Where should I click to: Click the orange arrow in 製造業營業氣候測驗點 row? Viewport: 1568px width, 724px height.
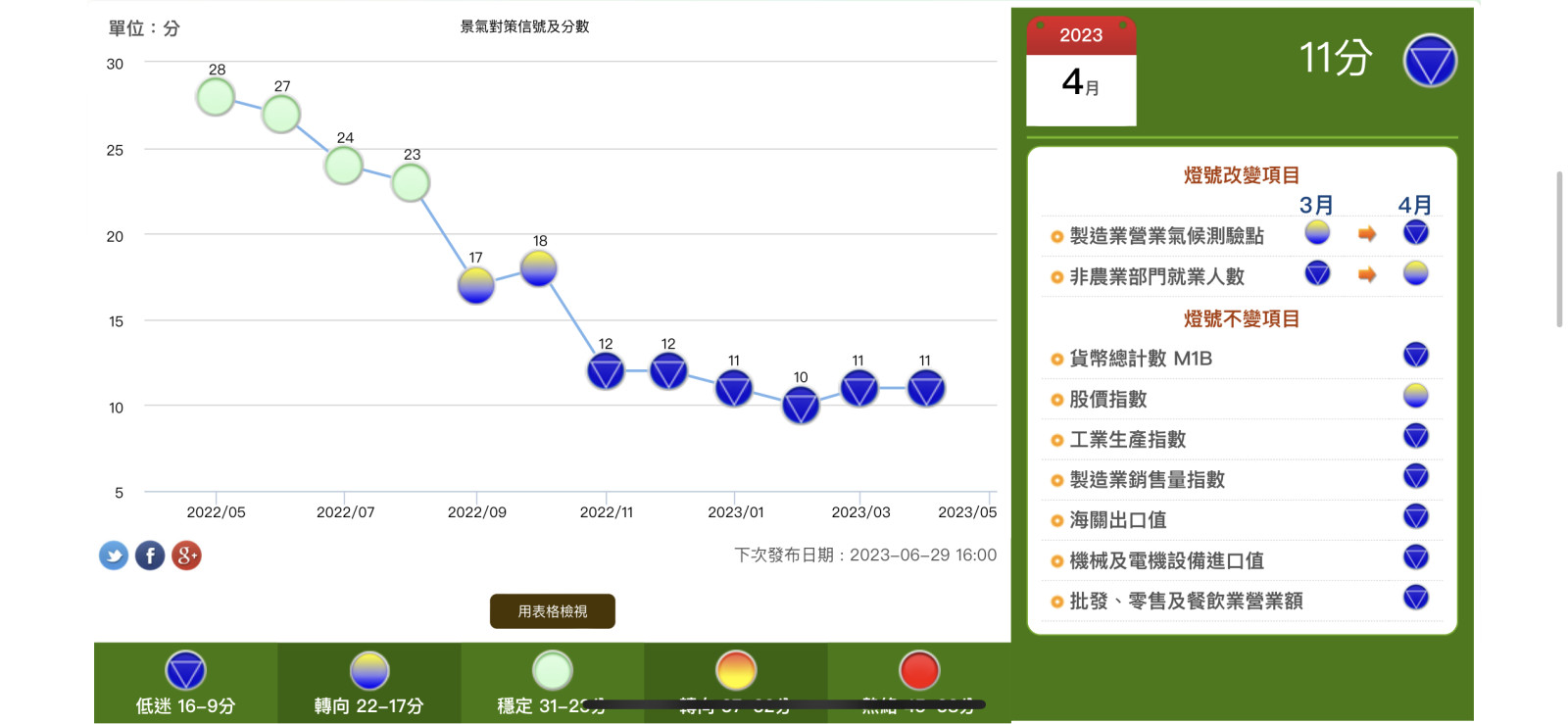pos(1367,234)
